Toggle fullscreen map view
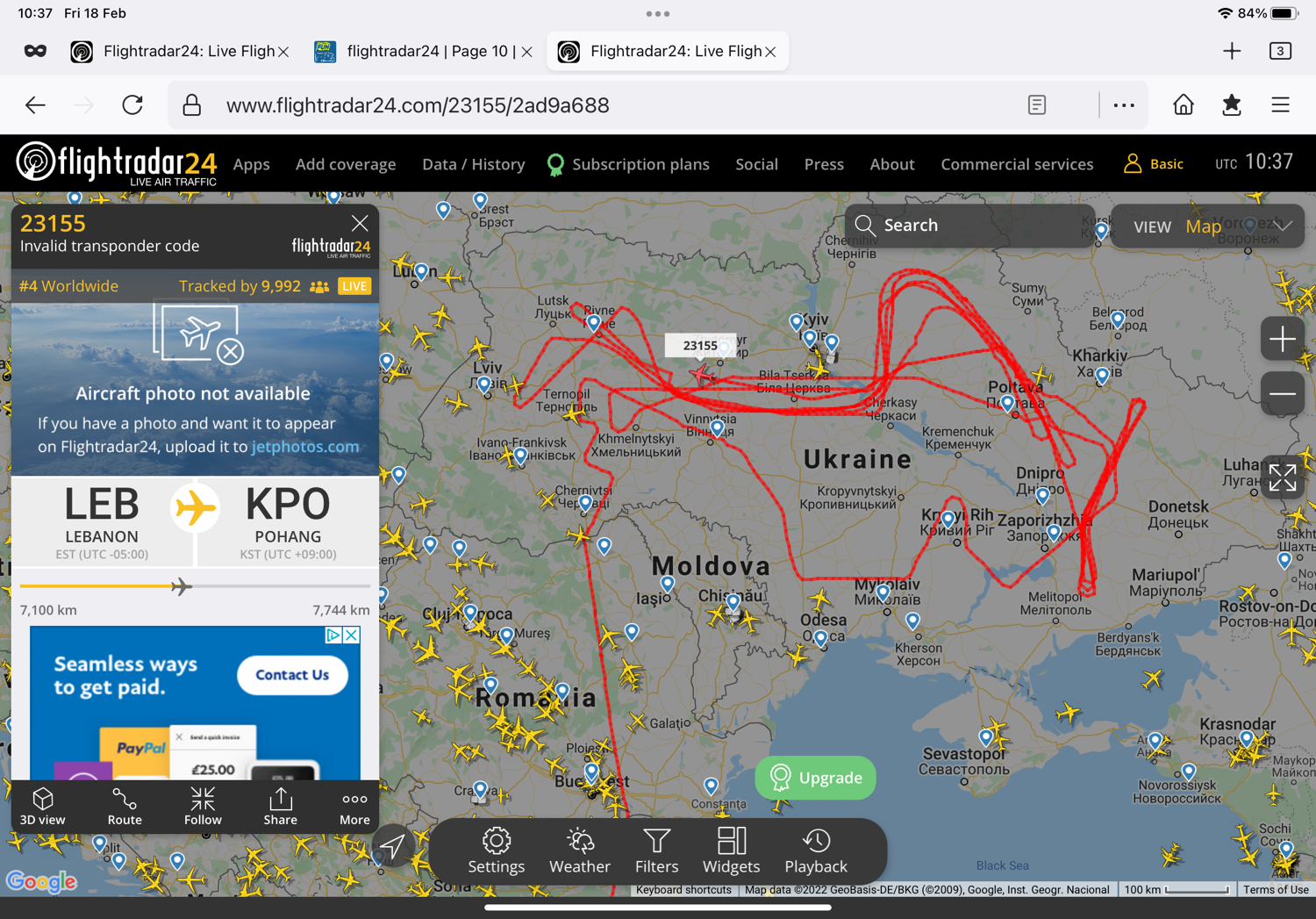Viewport: 1316px width, 919px height. point(1282,478)
